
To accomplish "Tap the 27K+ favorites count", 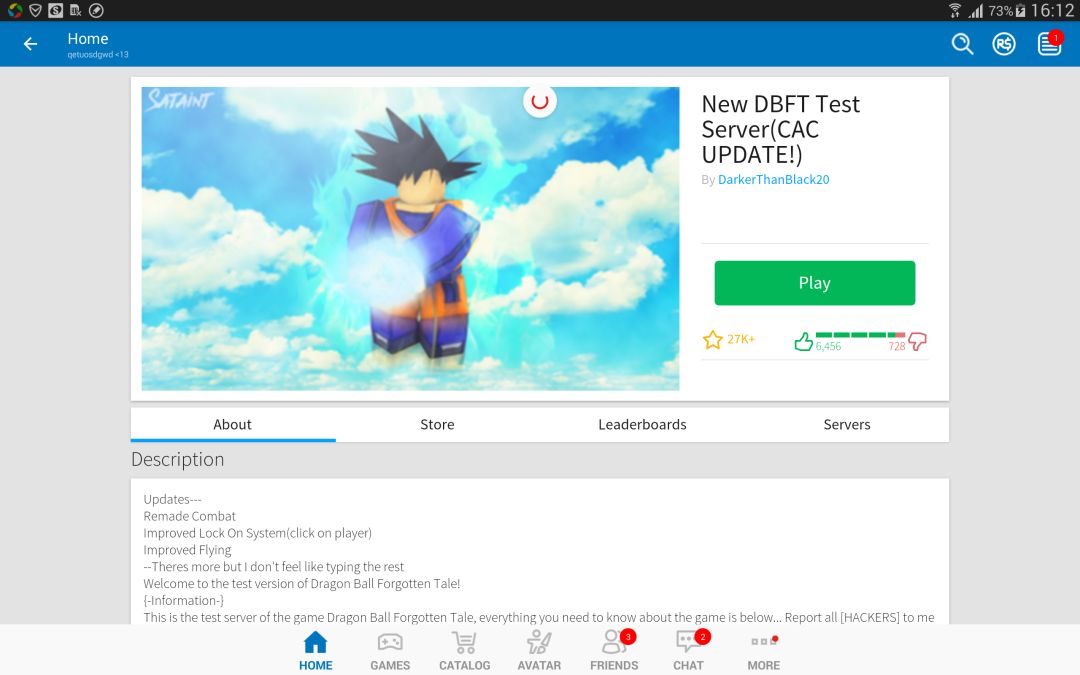I will pos(741,339).
